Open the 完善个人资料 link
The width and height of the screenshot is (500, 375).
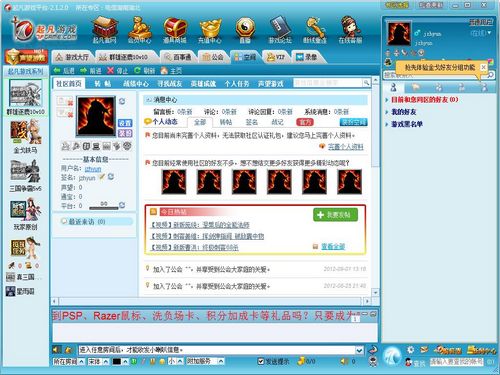[346, 146]
